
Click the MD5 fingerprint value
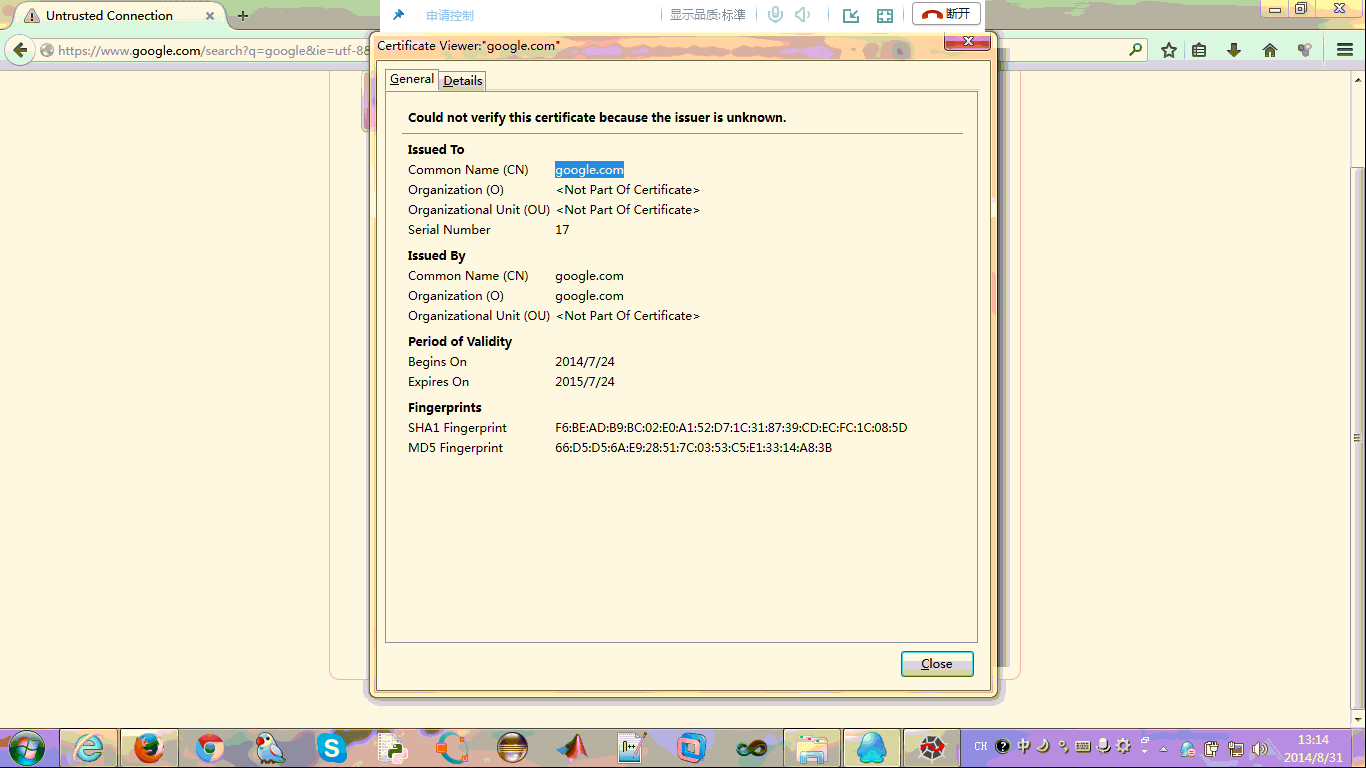coord(693,448)
